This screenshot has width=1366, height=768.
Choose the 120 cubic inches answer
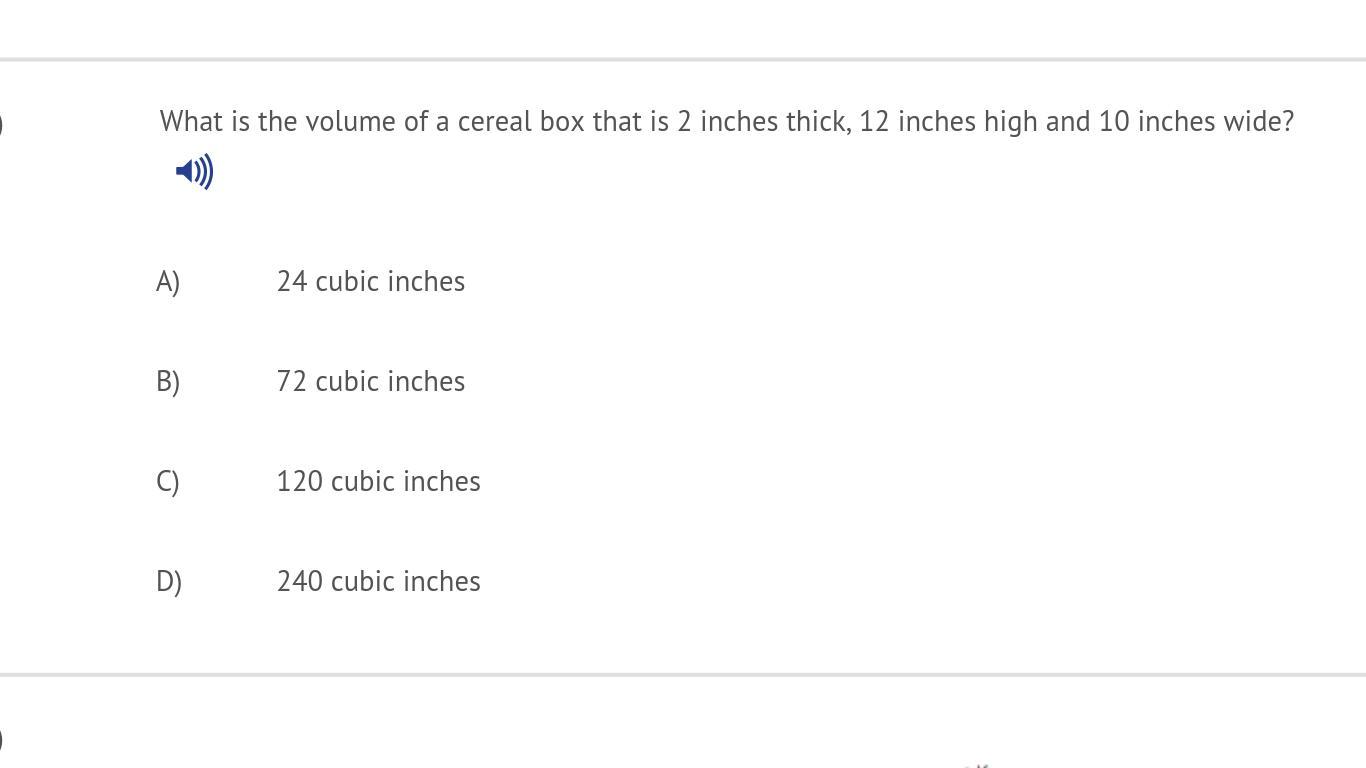(379, 481)
